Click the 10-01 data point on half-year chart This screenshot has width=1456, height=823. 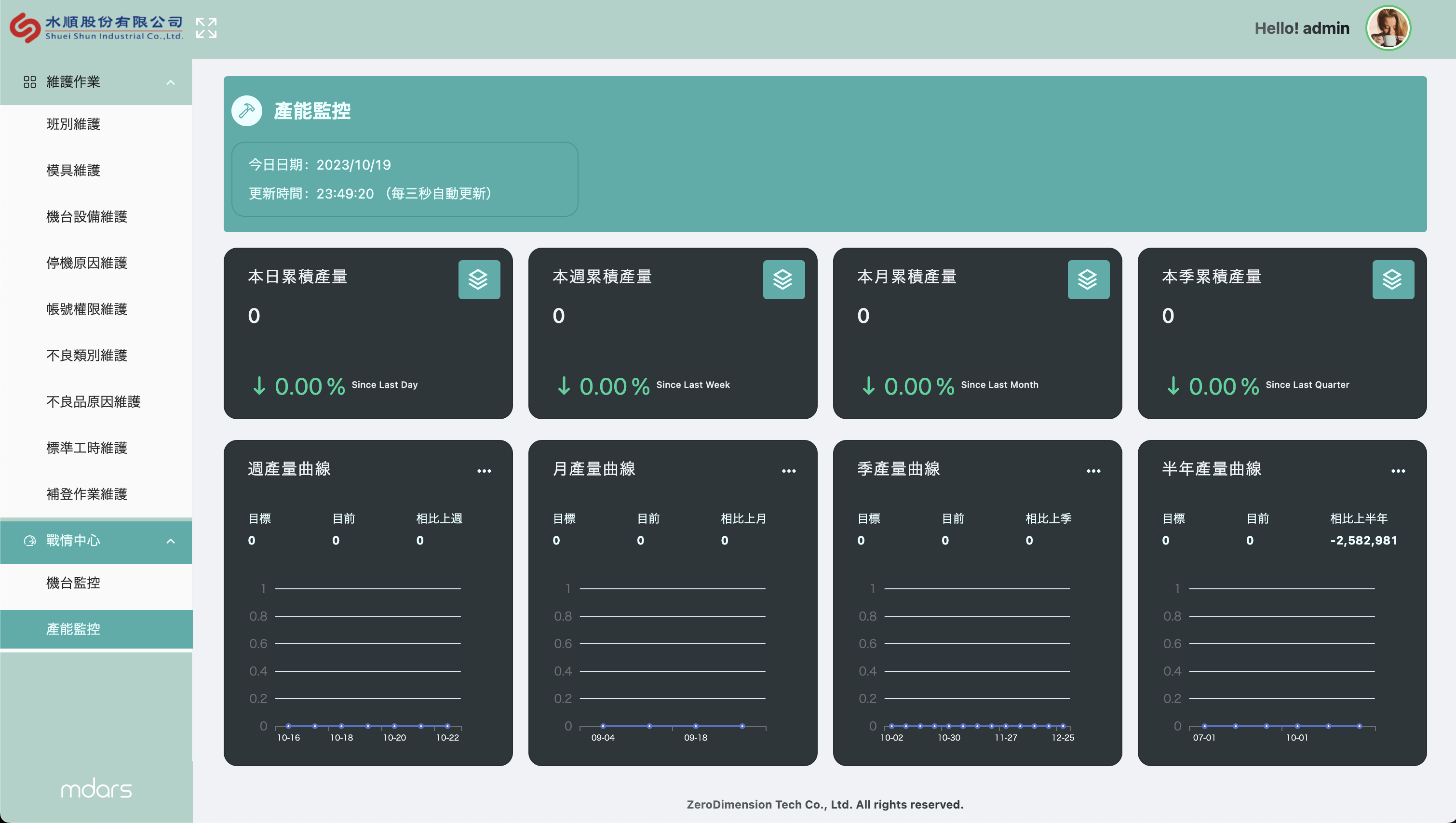pyautogui.click(x=1297, y=726)
